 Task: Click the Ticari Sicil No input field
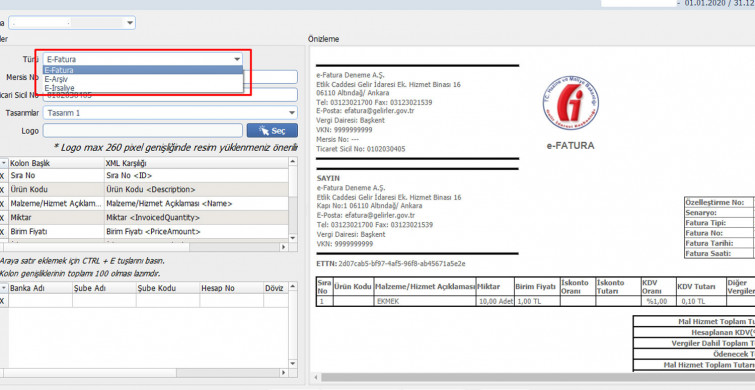point(170,95)
